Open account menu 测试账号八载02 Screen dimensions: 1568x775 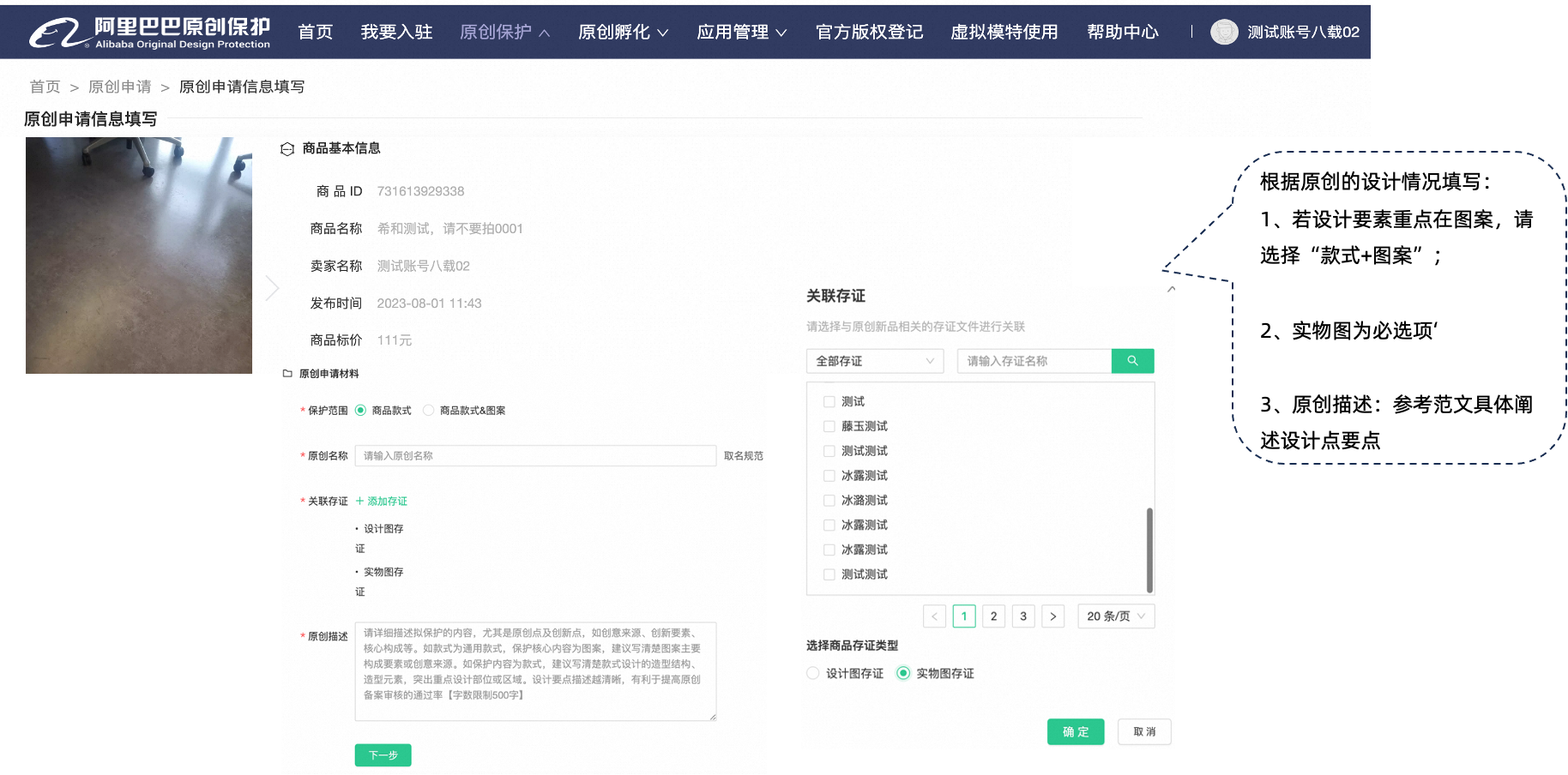tap(1303, 33)
